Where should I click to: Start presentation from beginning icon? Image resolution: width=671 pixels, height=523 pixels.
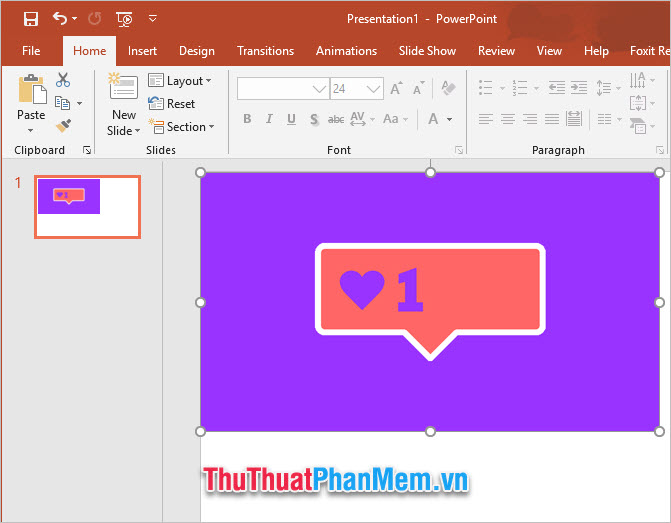pyautogui.click(x=124, y=19)
